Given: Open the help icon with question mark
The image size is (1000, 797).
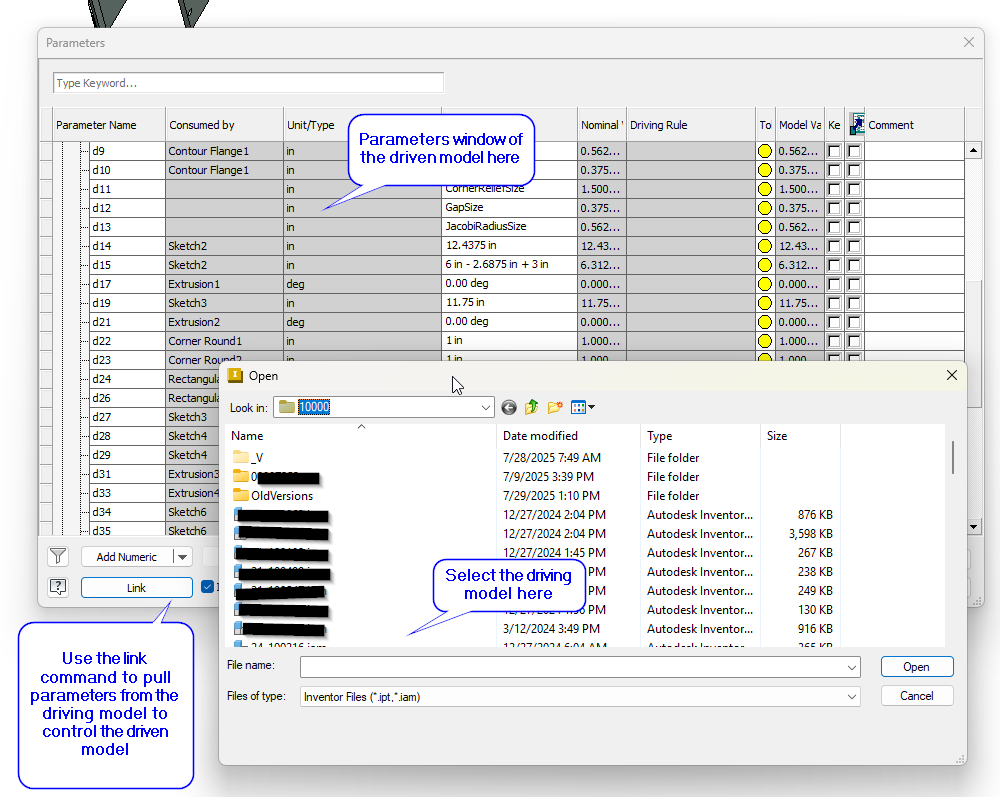Looking at the screenshot, I should (58, 587).
